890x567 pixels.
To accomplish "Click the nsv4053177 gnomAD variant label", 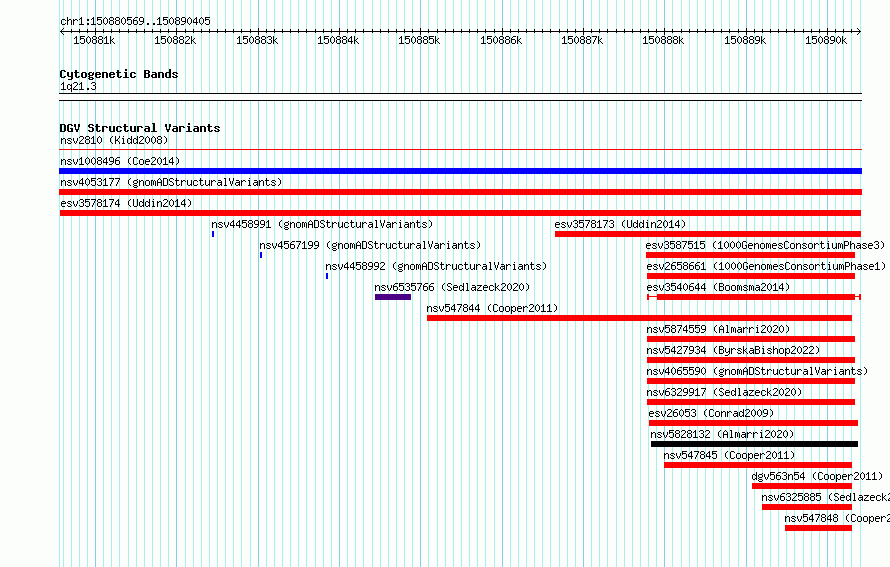I will click(171, 182).
